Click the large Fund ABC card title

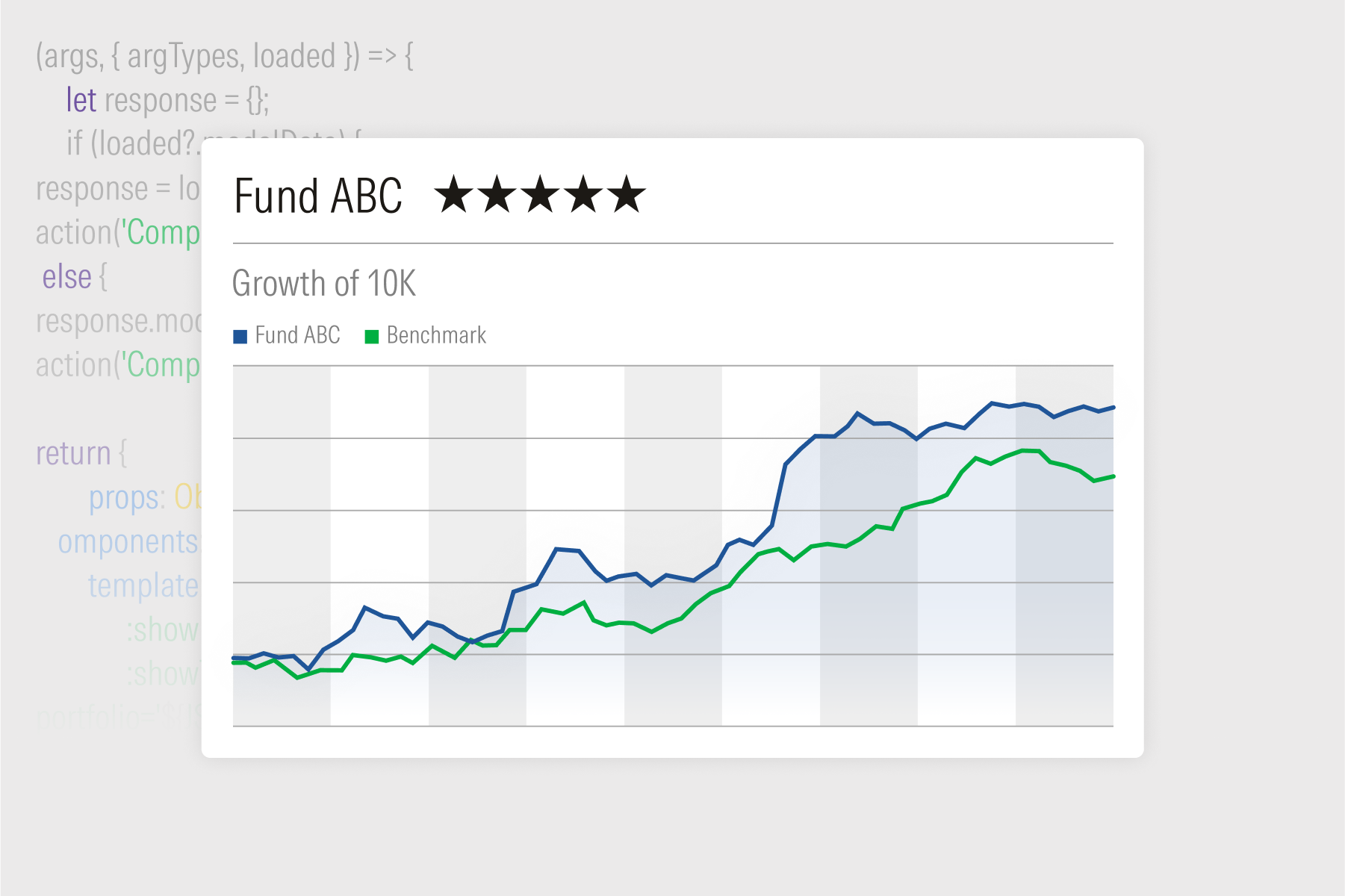(318, 196)
